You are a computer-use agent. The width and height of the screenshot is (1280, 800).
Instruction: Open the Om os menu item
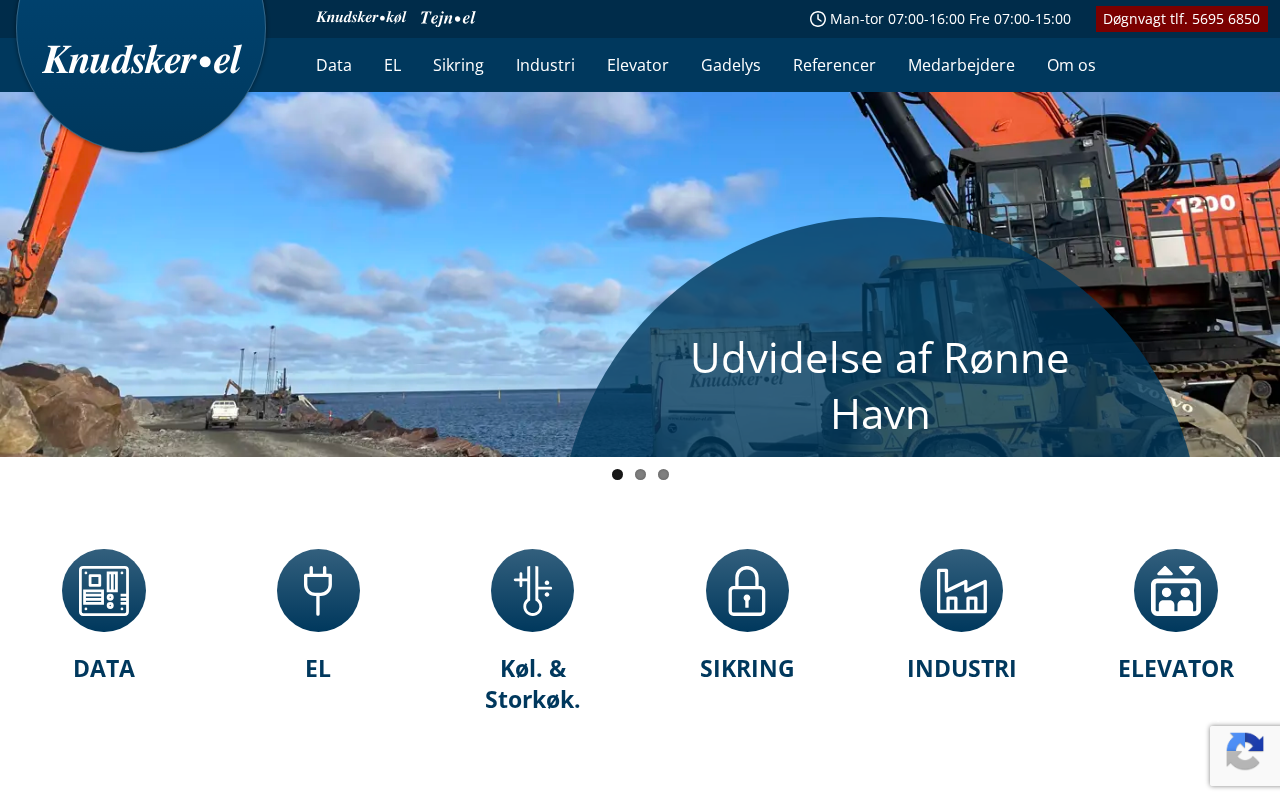click(x=1071, y=65)
